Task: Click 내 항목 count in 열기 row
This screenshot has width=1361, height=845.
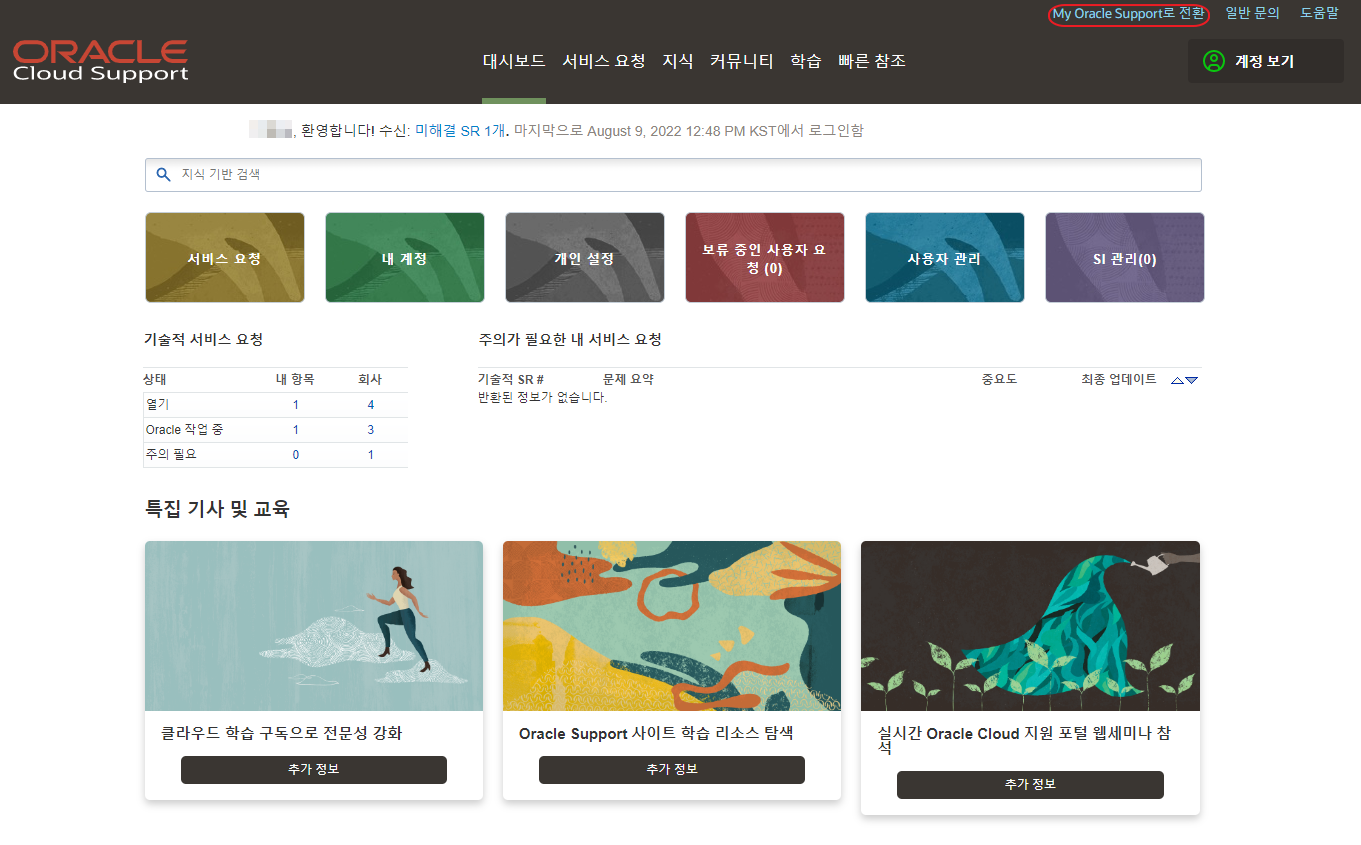Action: (296, 405)
